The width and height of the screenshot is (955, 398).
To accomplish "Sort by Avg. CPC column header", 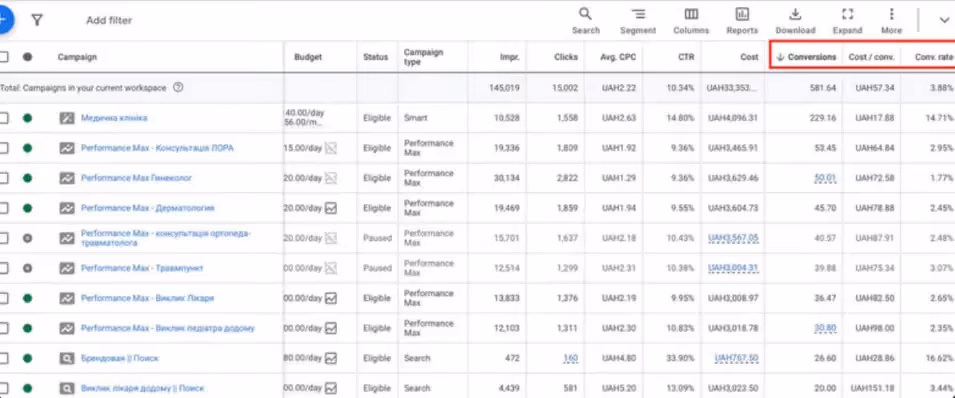I will point(619,57).
